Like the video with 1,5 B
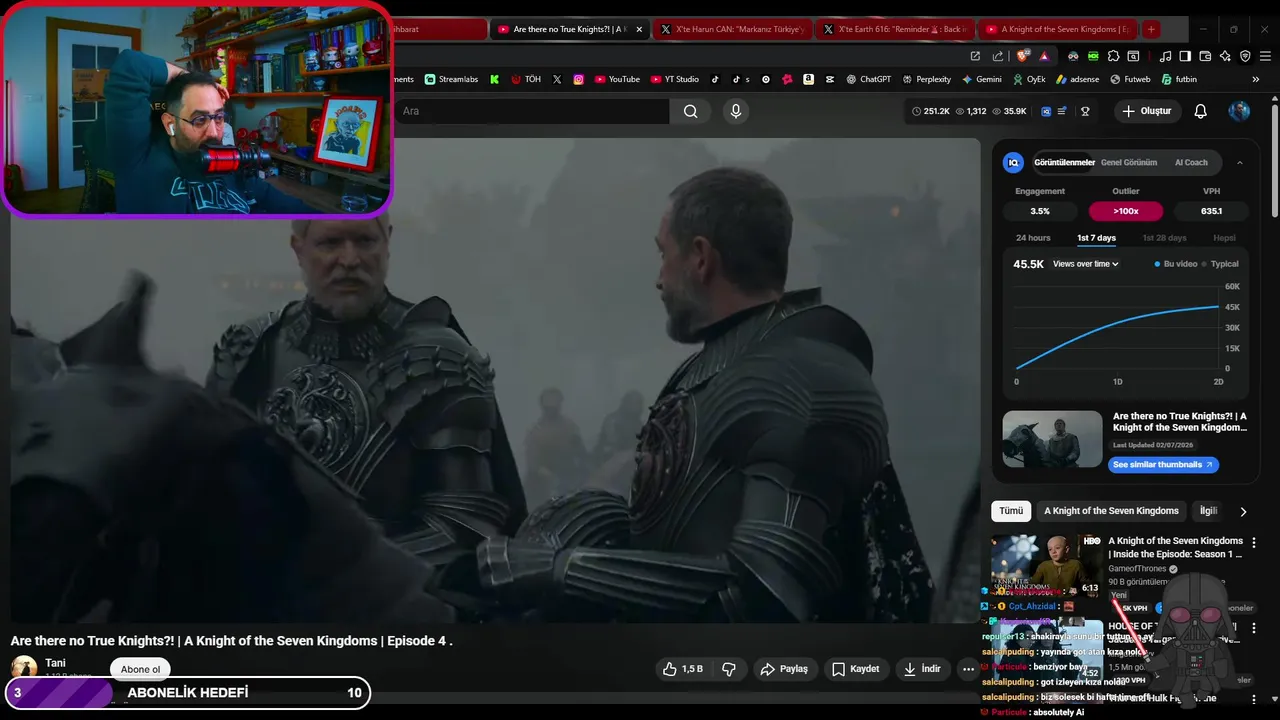 click(682, 669)
